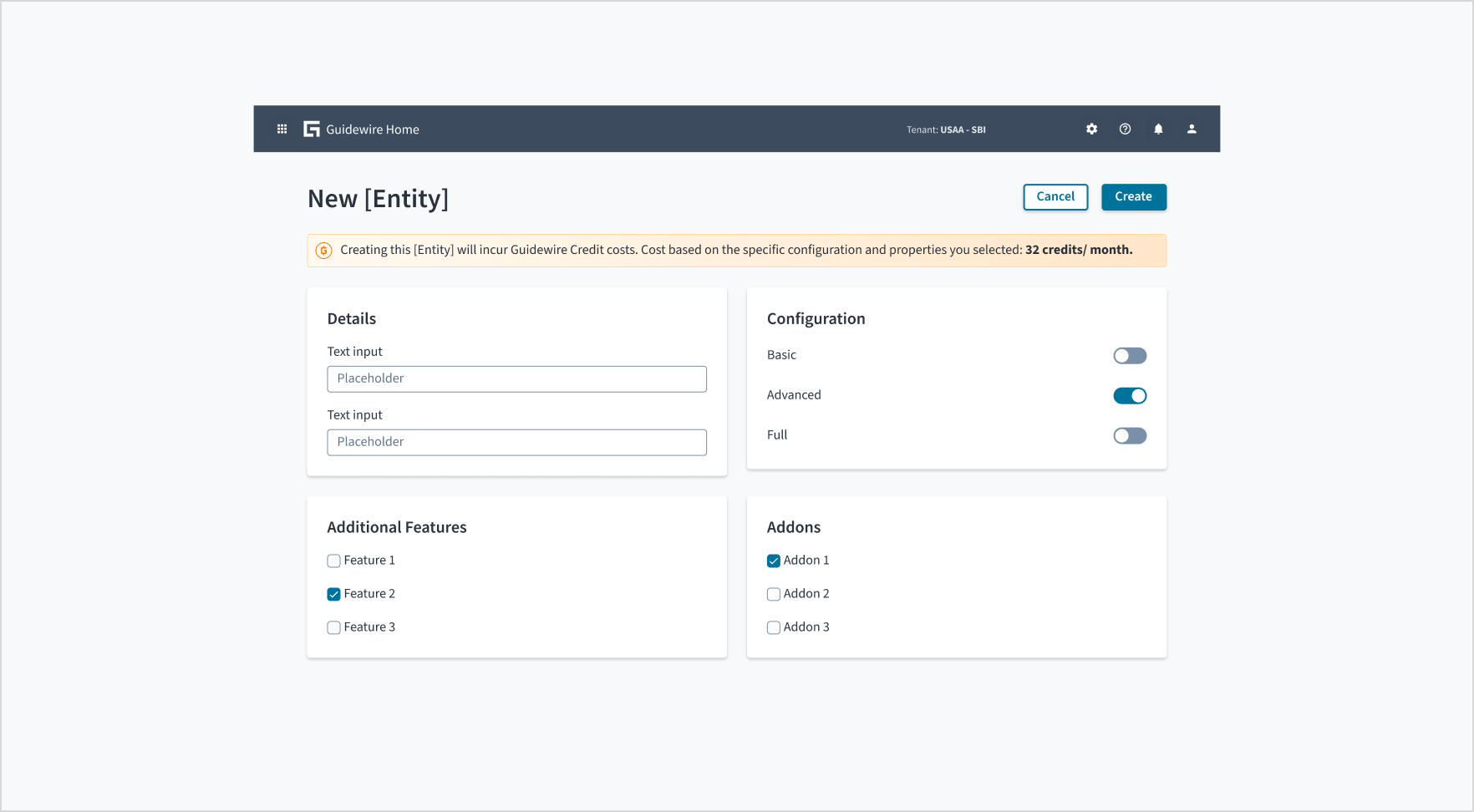This screenshot has height=812, width=1474.
Task: Disable the Advanced configuration toggle
Action: pyautogui.click(x=1130, y=396)
